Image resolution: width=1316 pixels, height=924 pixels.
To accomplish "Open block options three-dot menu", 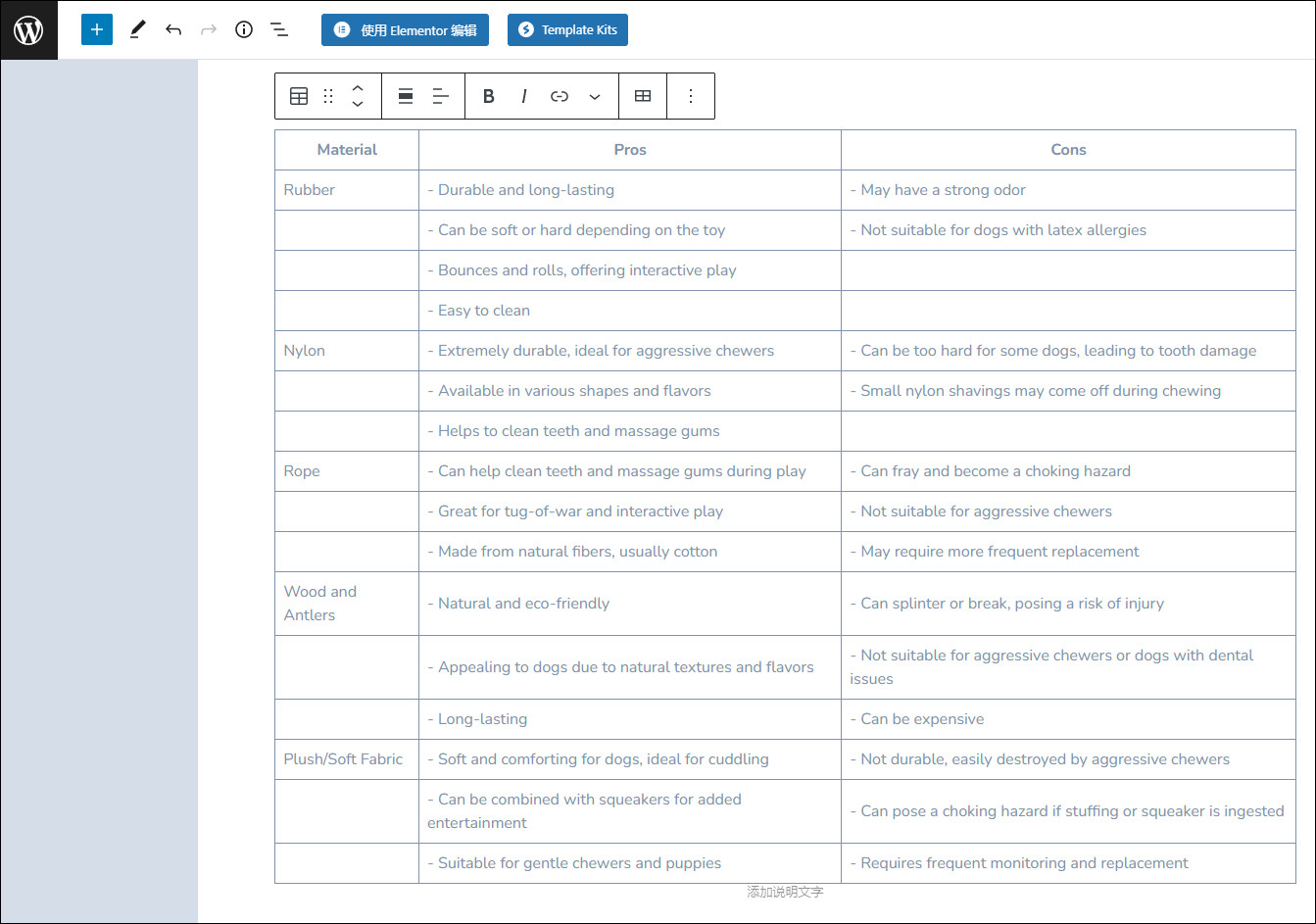I will (x=691, y=96).
